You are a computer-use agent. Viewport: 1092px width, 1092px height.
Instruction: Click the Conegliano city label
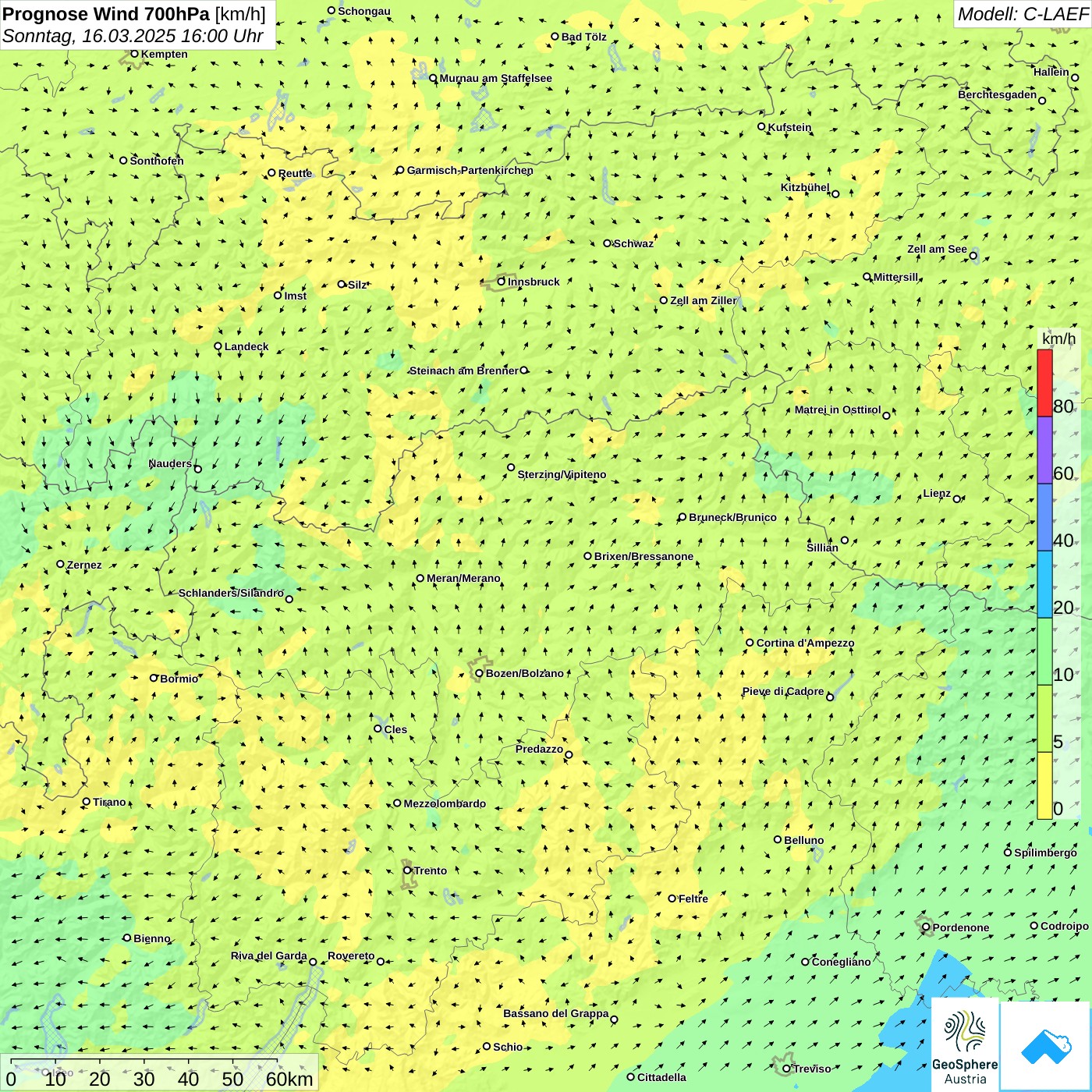coord(841,962)
